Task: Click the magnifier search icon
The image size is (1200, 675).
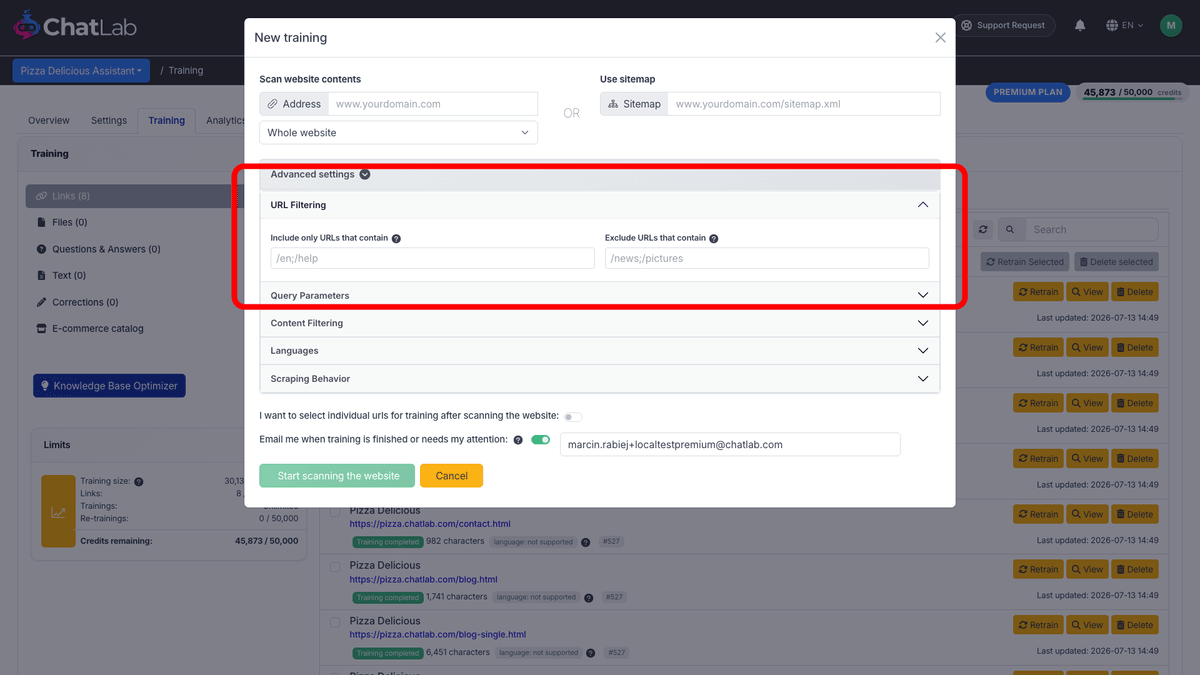Action: [x=1011, y=230]
